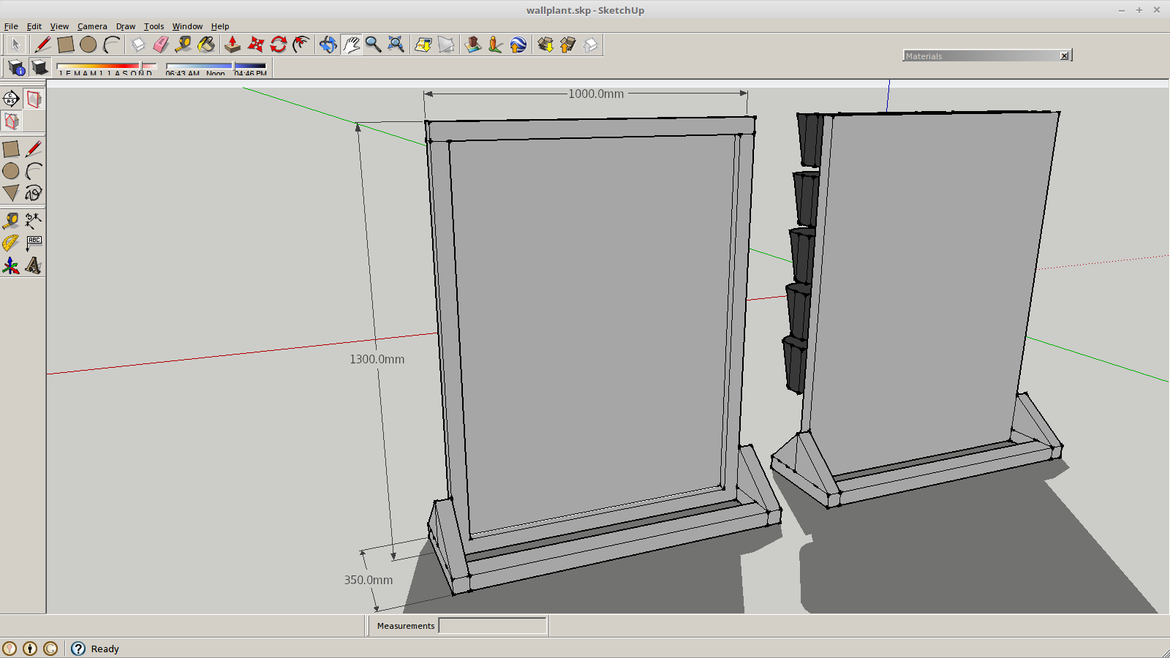Choose the Protractor tool
This screenshot has width=1170, height=658.
point(11,243)
